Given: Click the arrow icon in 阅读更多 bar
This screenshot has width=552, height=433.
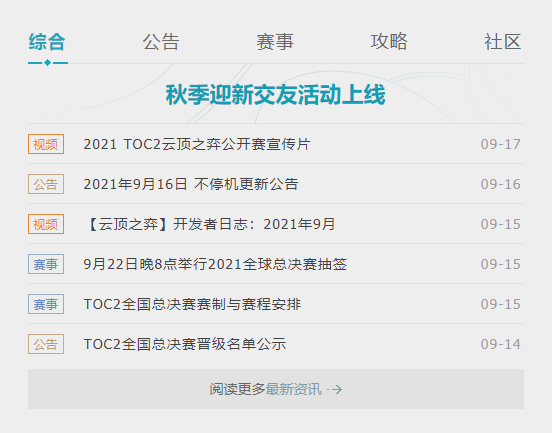Looking at the screenshot, I should (x=336, y=389).
